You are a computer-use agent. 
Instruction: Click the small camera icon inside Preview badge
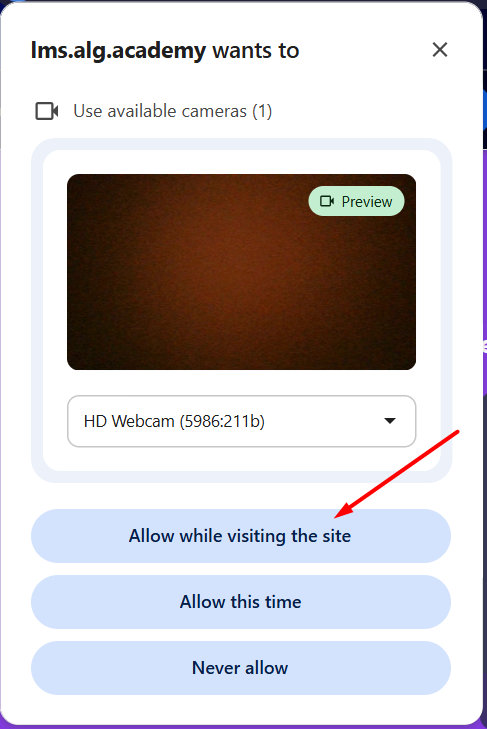[x=327, y=201]
